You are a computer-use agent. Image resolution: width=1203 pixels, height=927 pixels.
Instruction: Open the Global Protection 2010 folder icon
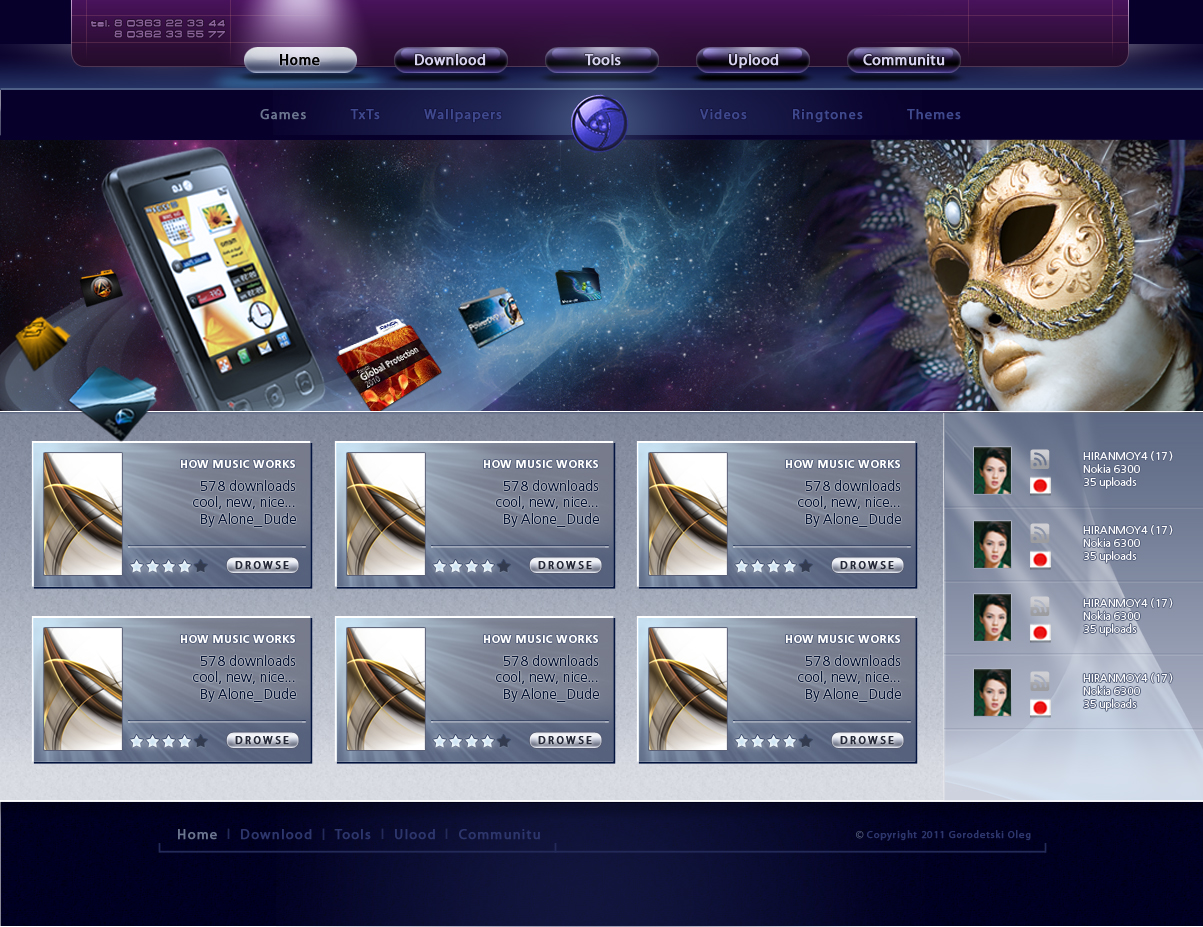tap(389, 366)
